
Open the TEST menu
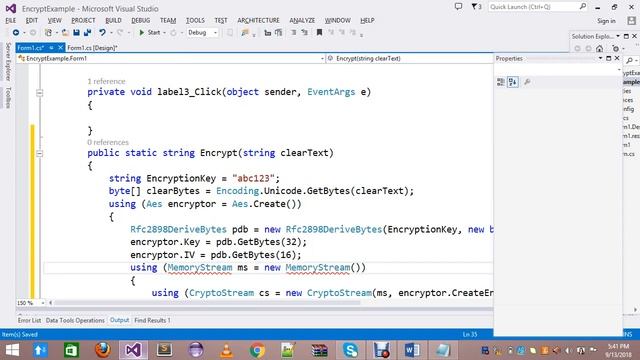coord(221,20)
